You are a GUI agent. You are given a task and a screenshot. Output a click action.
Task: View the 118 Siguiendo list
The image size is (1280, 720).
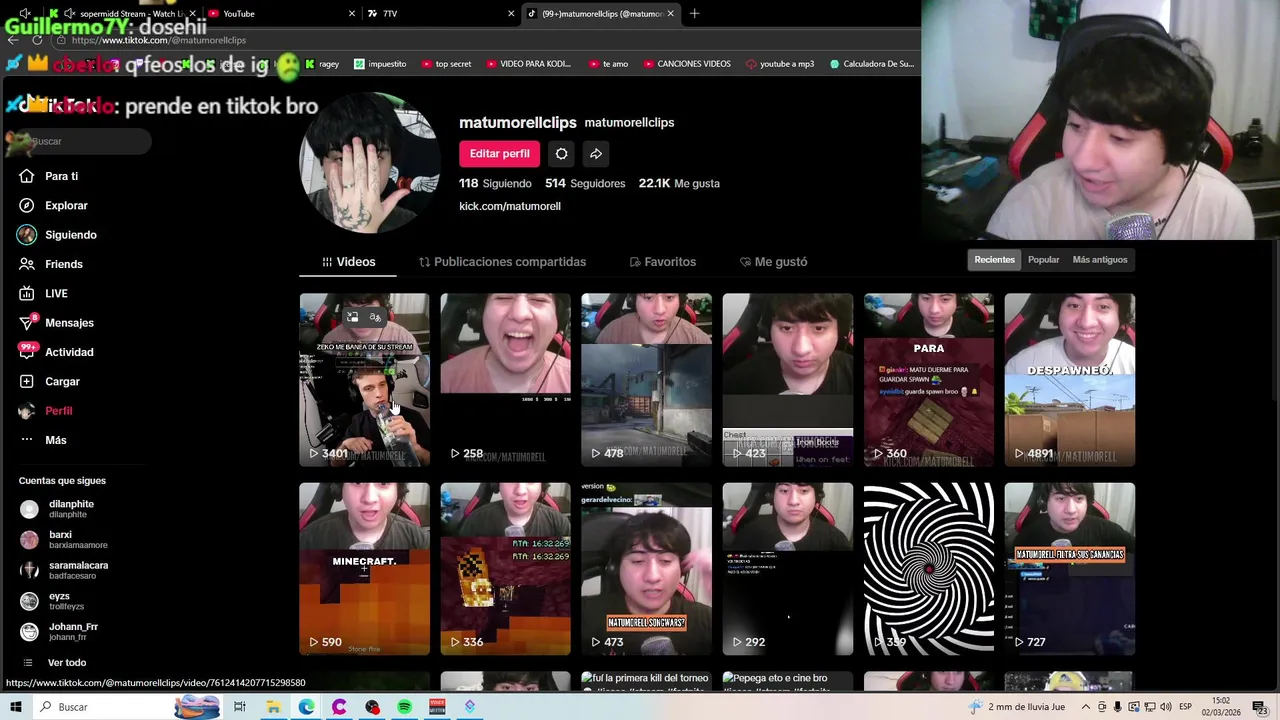point(495,184)
